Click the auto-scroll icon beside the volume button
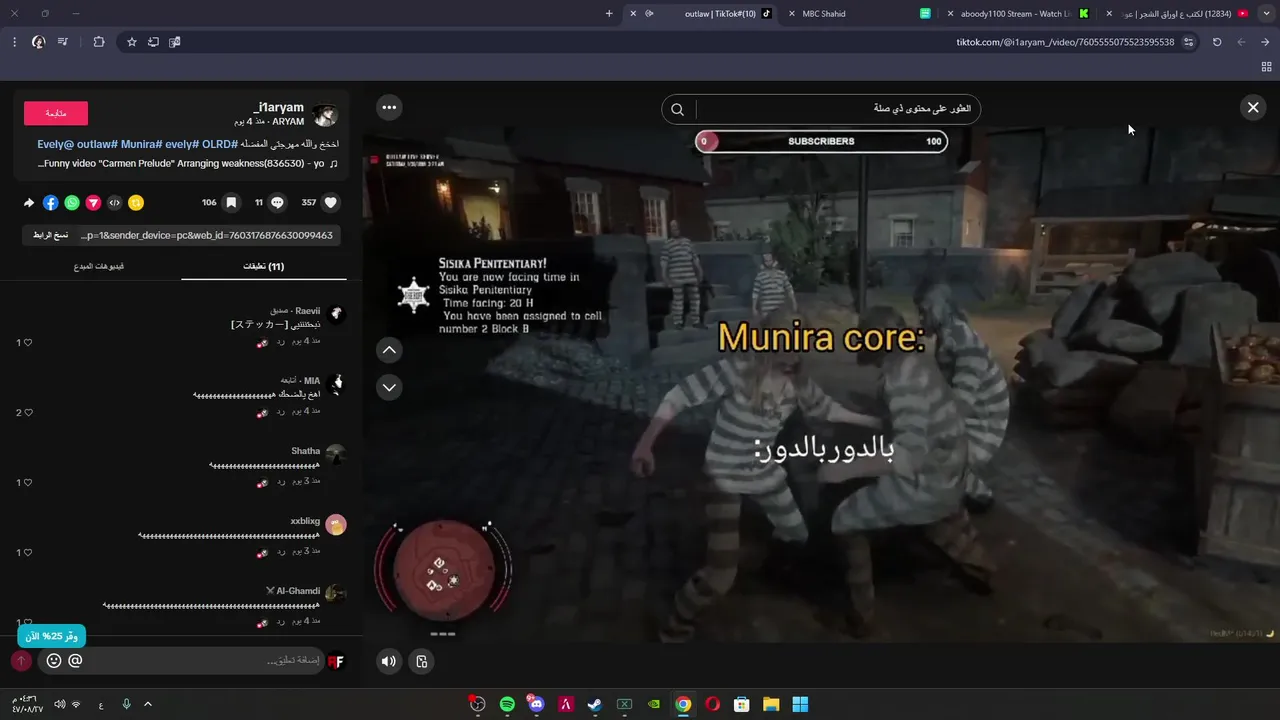The height and width of the screenshot is (720, 1280). (422, 660)
